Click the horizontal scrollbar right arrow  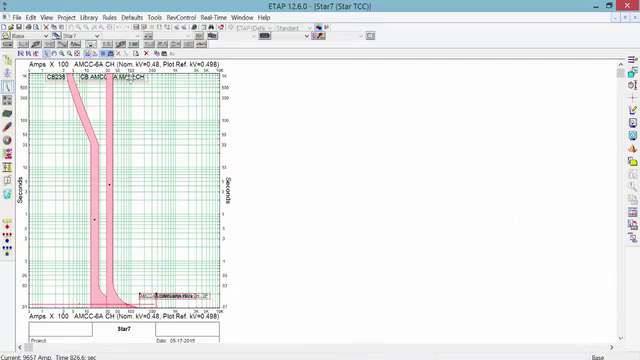click(x=611, y=347)
